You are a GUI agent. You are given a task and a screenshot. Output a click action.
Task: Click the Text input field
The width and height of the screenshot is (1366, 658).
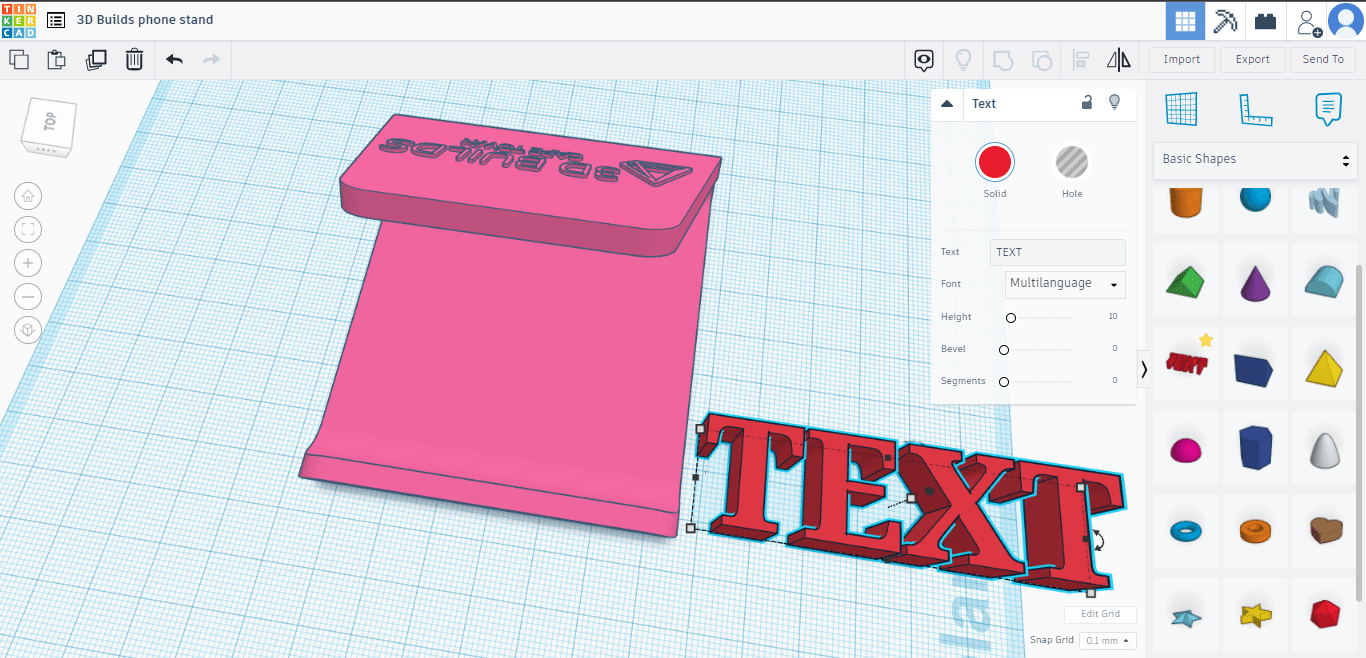coord(1057,252)
